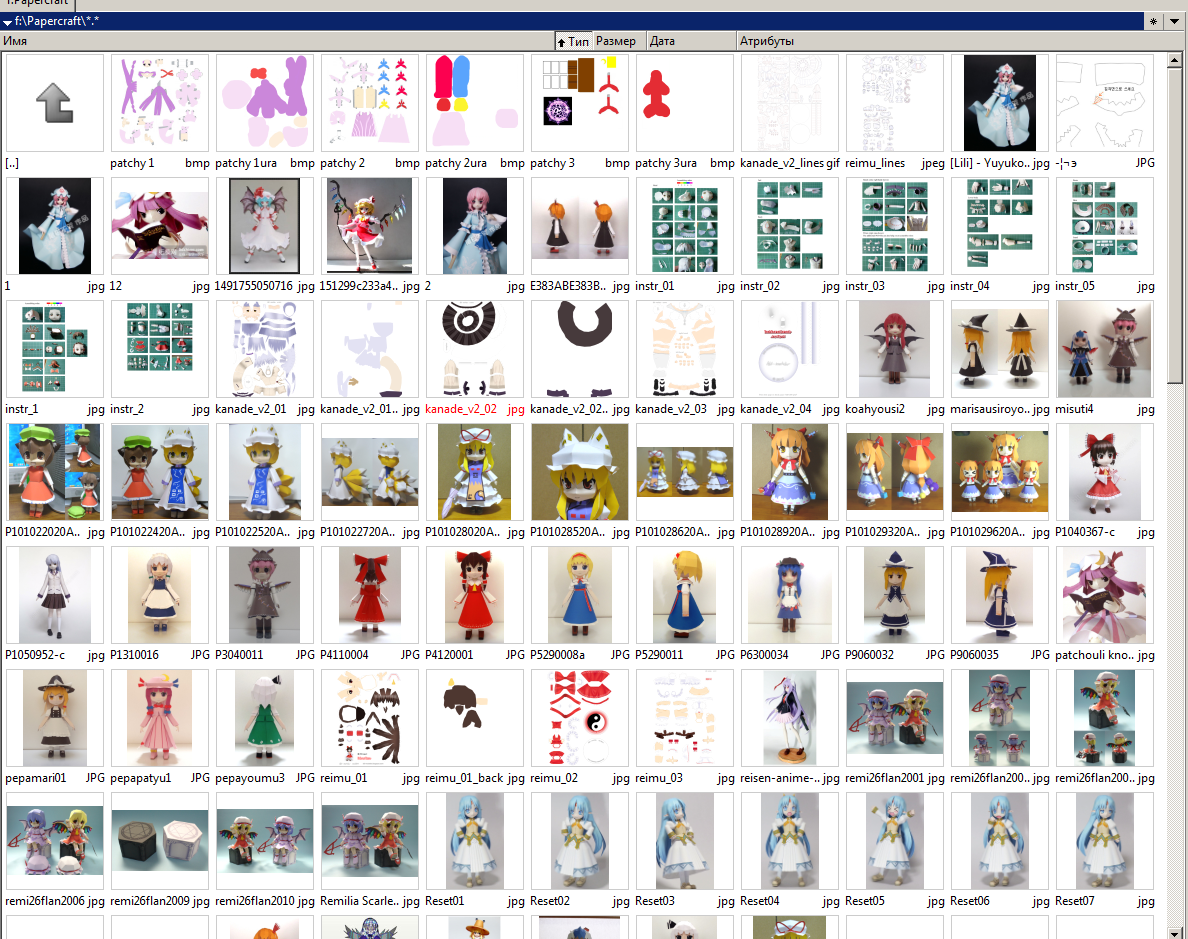Screen dimensions: 1188x939
Task: Select the Remilia Scarle thumbnail
Action: 370,840
